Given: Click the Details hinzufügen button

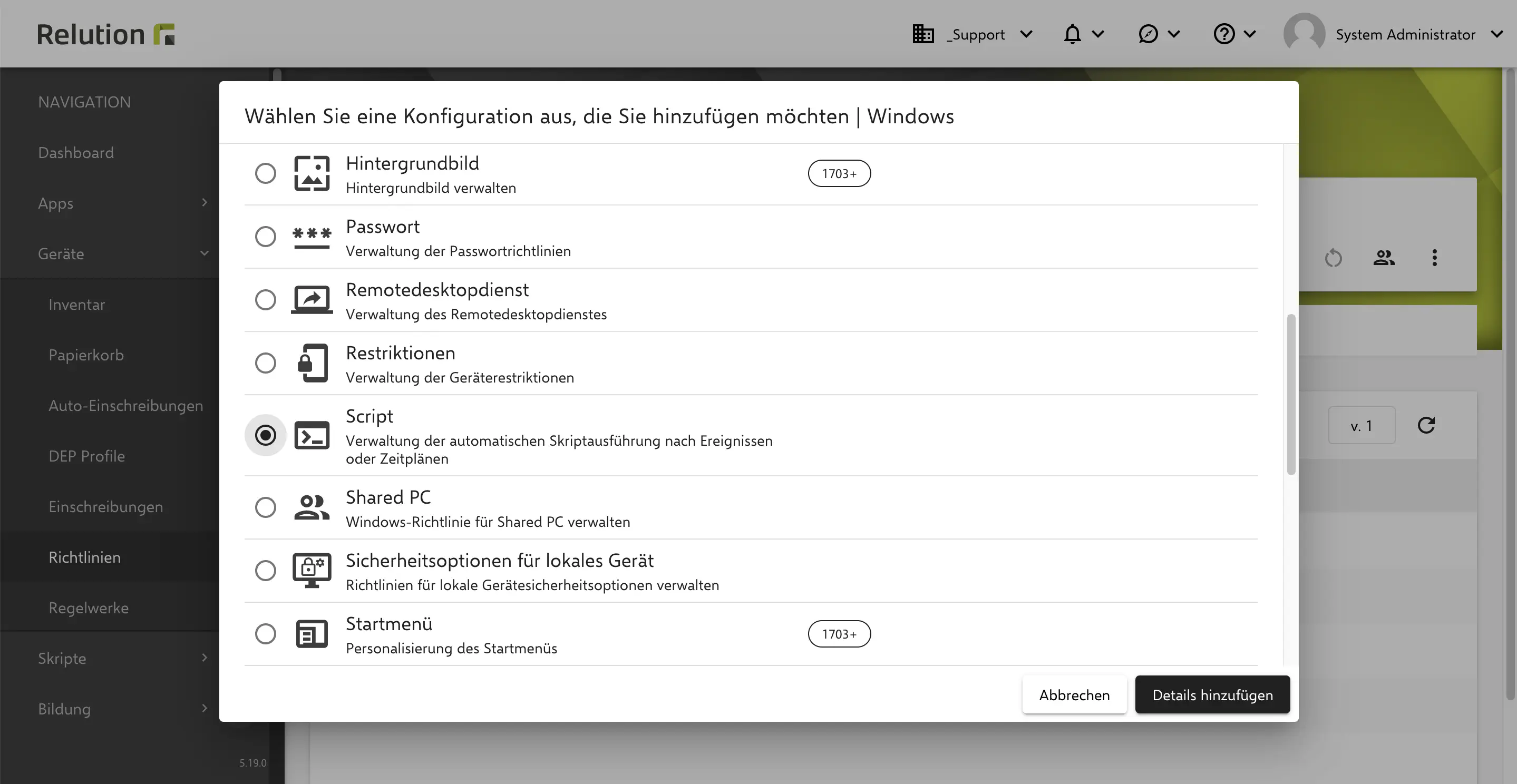Looking at the screenshot, I should (x=1212, y=694).
